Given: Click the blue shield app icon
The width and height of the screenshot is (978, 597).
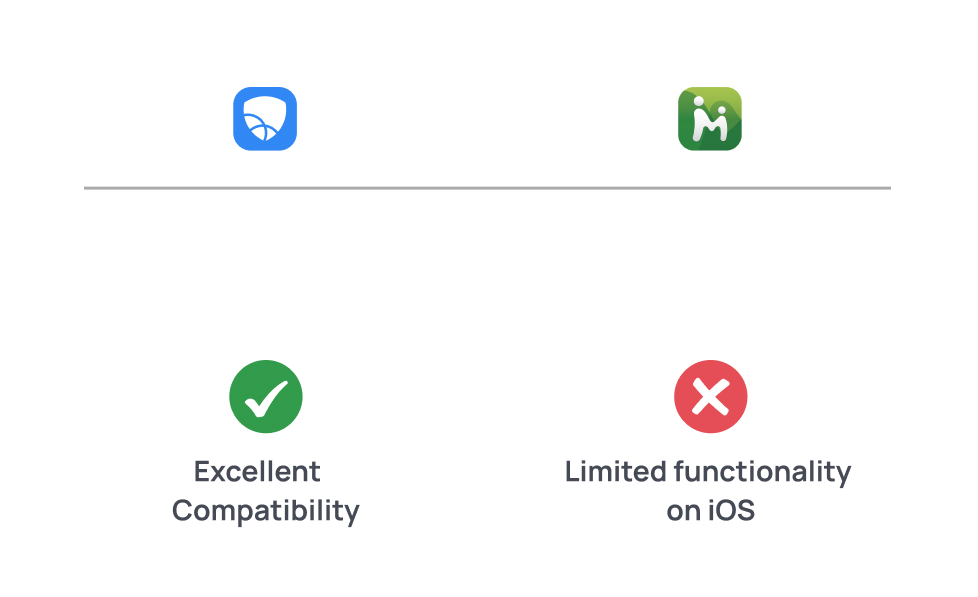Looking at the screenshot, I should tap(265, 119).
